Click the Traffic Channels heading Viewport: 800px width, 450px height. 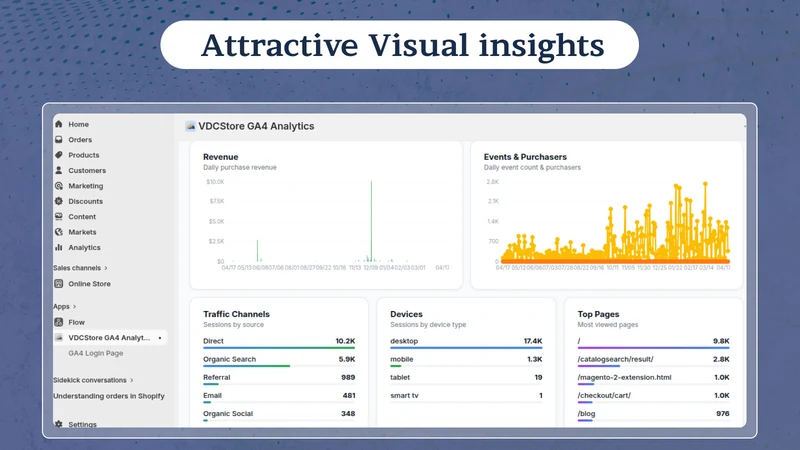[236, 314]
